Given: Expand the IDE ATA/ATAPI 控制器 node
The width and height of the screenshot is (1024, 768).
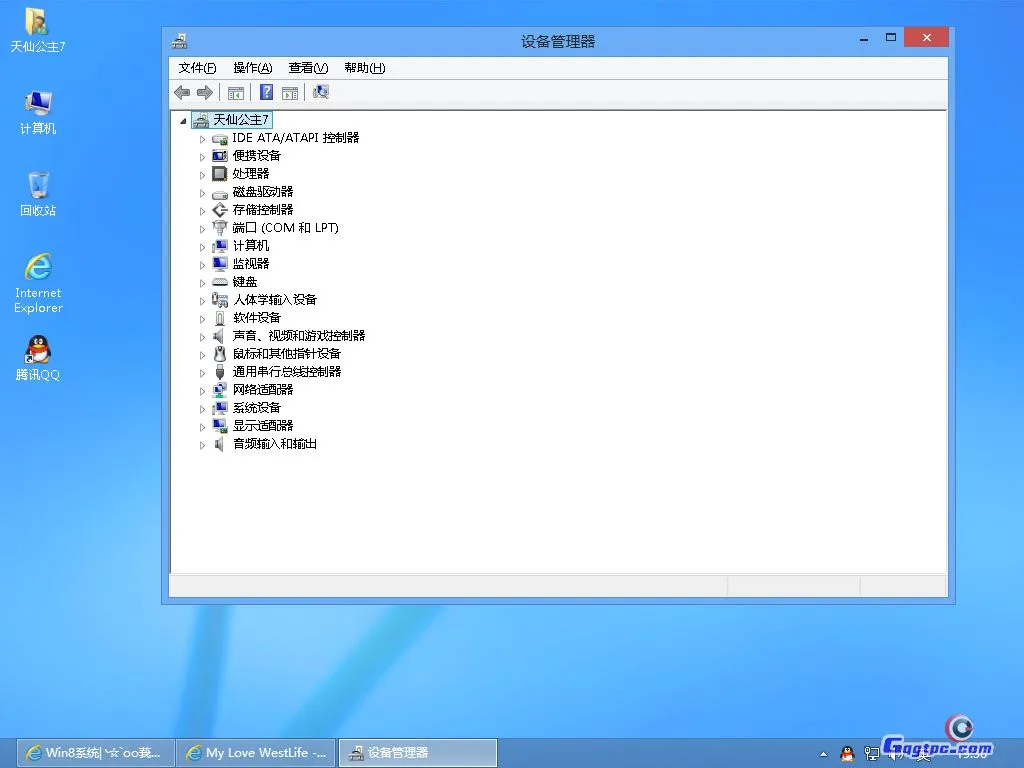Looking at the screenshot, I should 203,138.
